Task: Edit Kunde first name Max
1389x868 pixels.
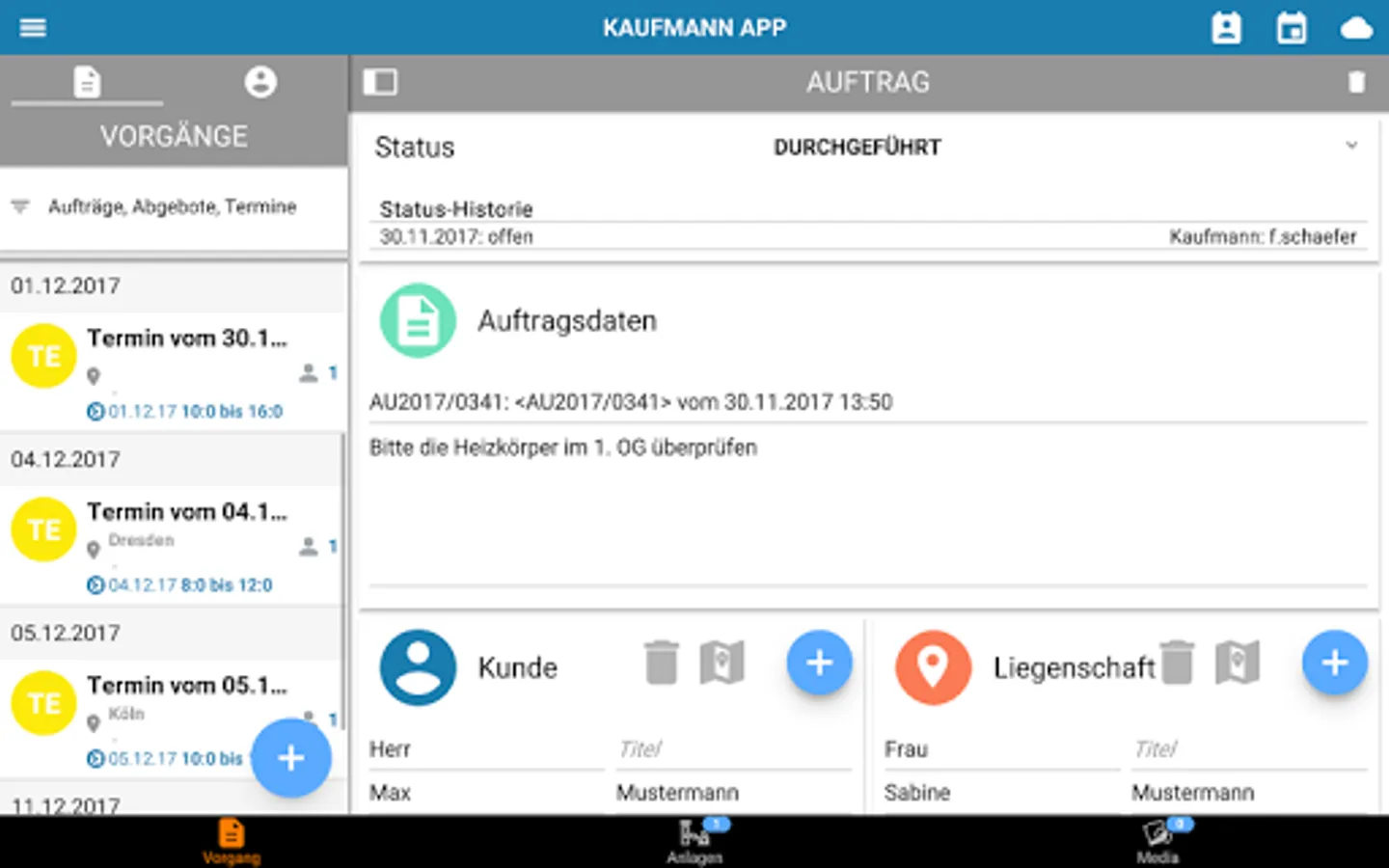Action: (486, 794)
